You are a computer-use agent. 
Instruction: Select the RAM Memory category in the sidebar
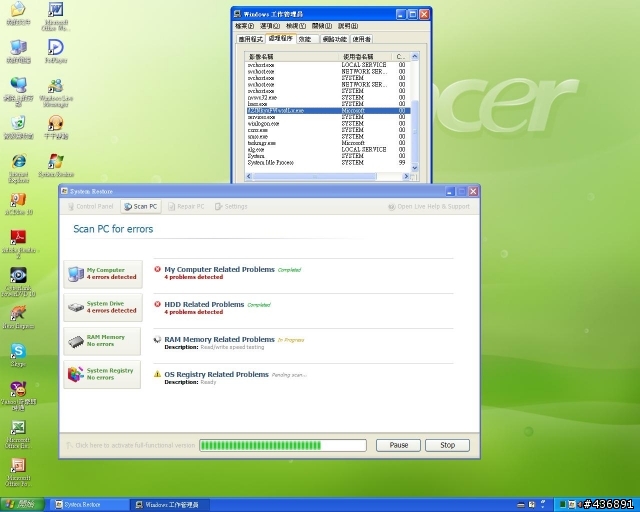pyautogui.click(x=102, y=341)
